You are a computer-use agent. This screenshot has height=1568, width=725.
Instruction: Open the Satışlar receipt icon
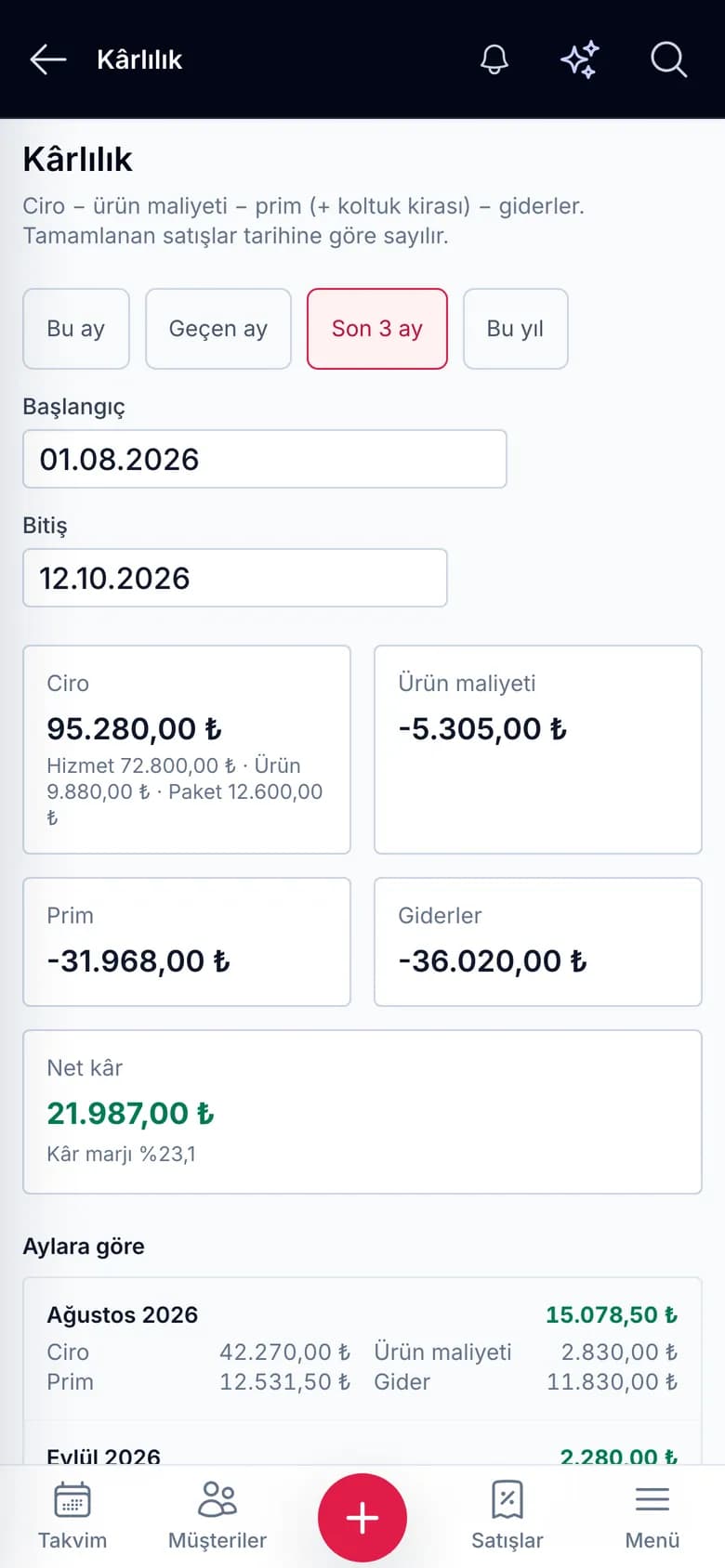507,1499
